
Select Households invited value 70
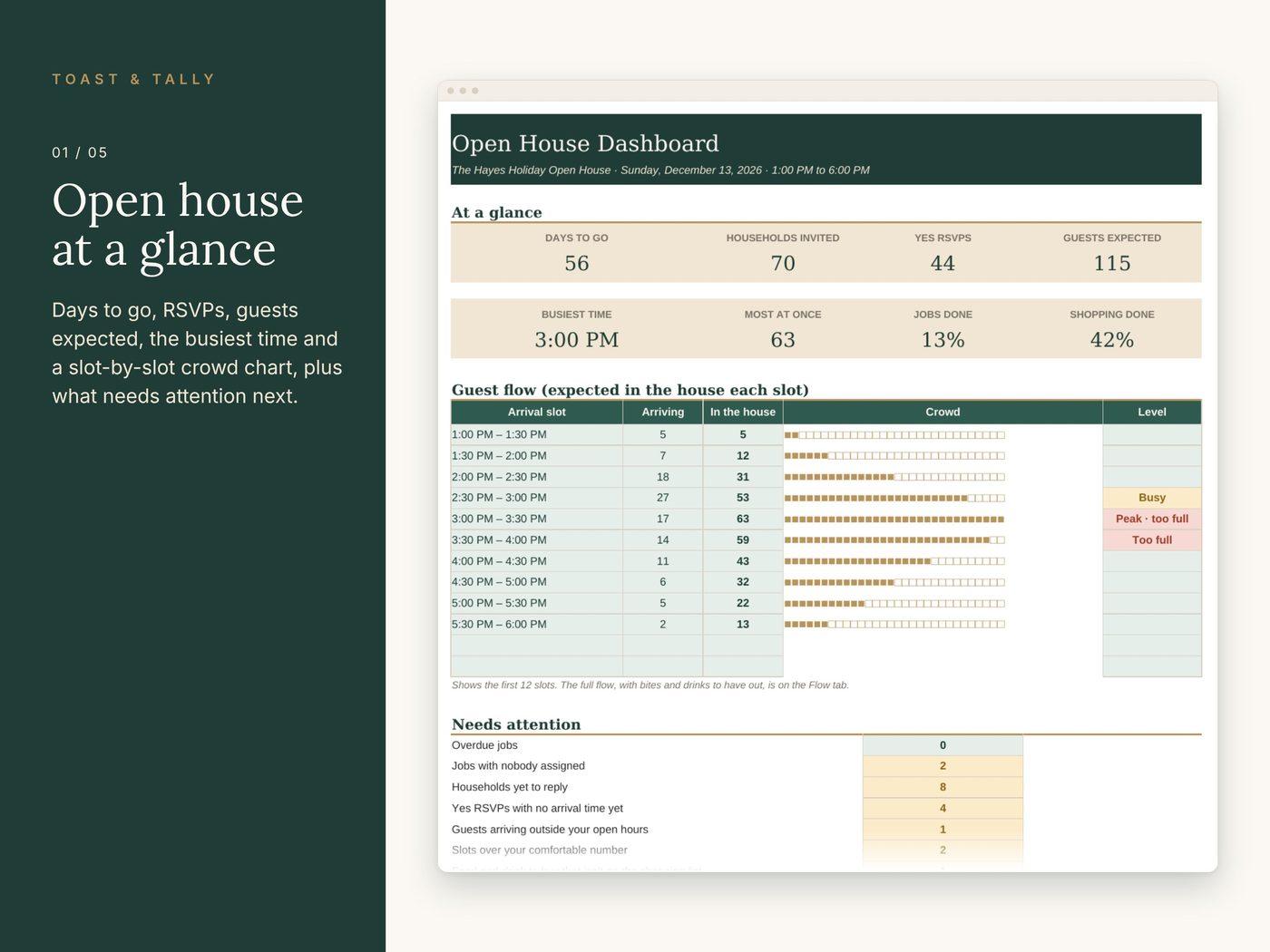coord(783,263)
